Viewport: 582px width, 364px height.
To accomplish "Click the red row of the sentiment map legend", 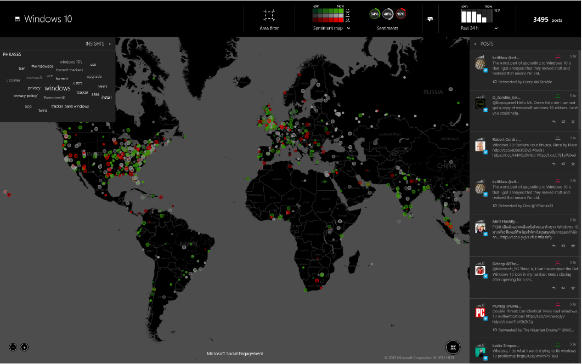I will pos(328,20).
